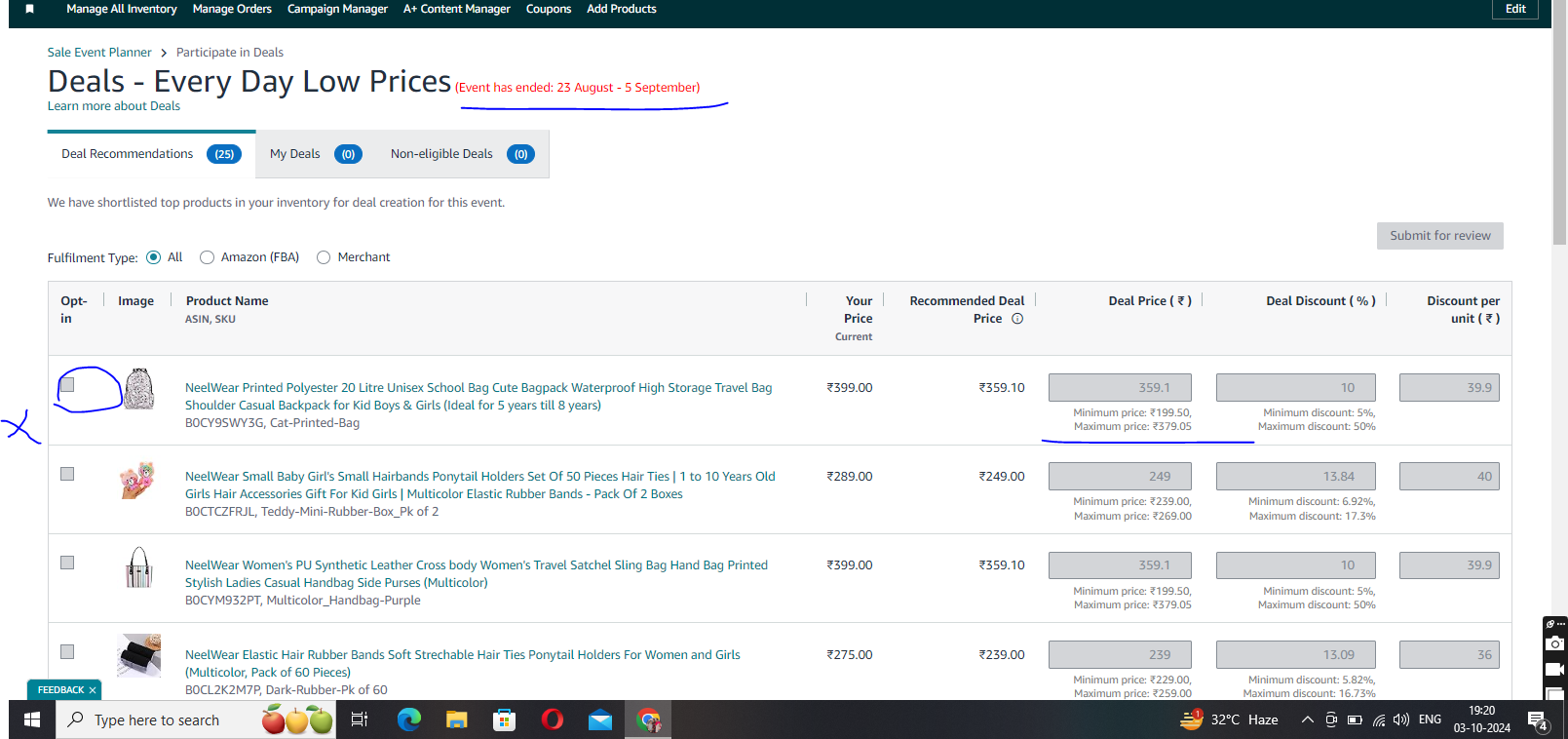Tick opt-in checkbox for PU Synthetic Leather handbag
The width and height of the screenshot is (1568, 739).
point(67,563)
